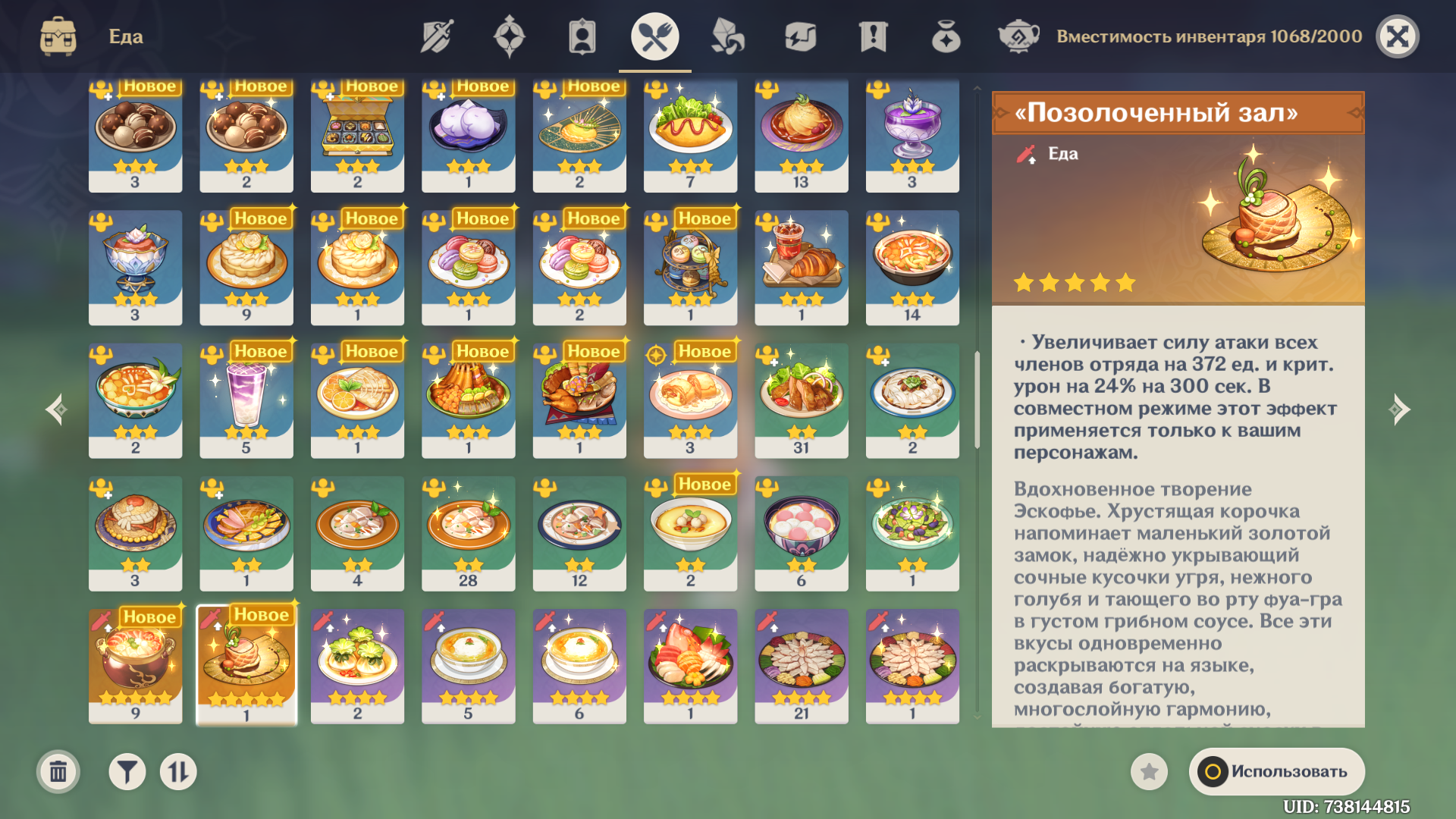Select the selected Food tab icon

[655, 36]
